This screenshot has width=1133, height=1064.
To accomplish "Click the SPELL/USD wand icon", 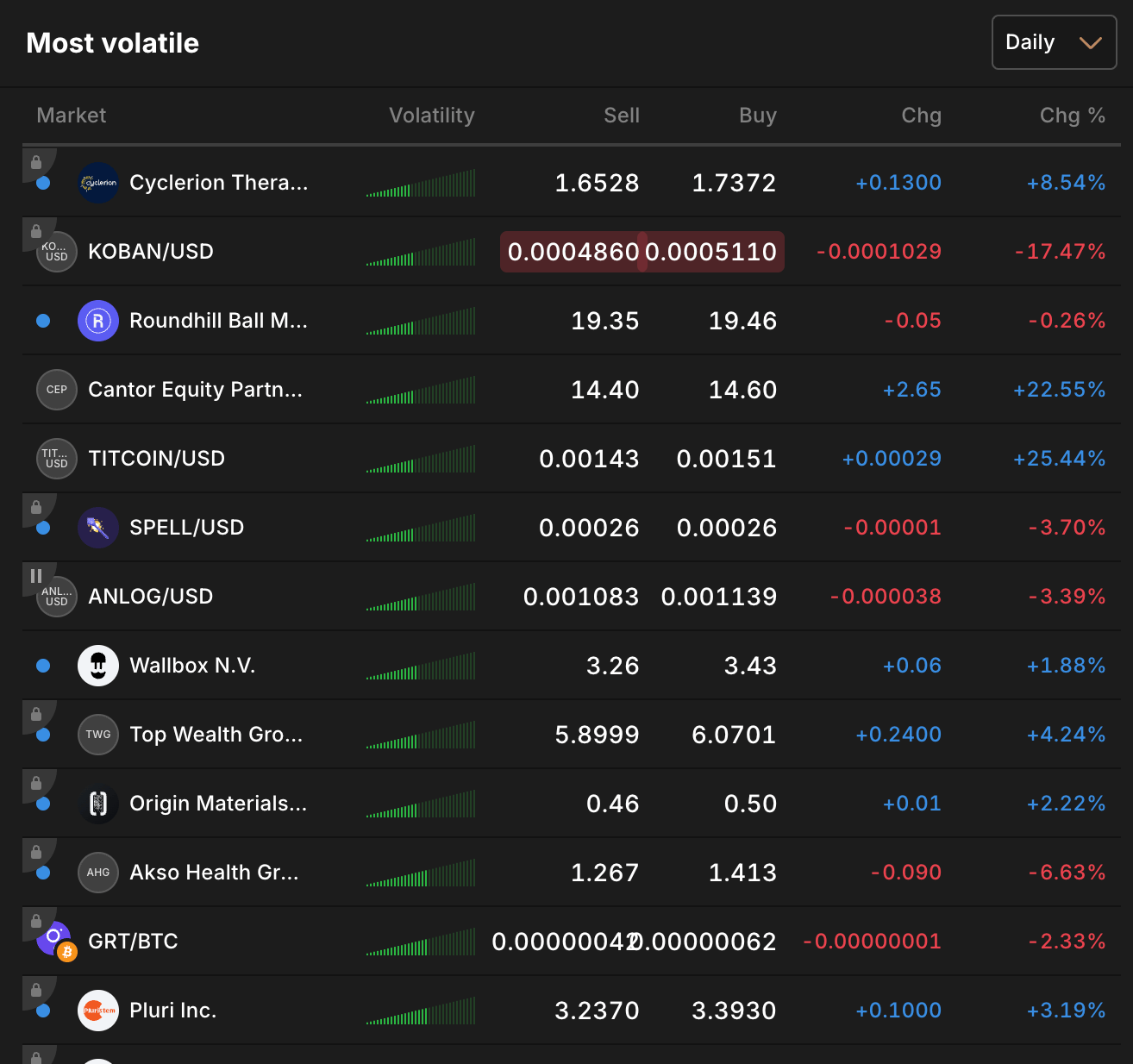I will [x=98, y=528].
